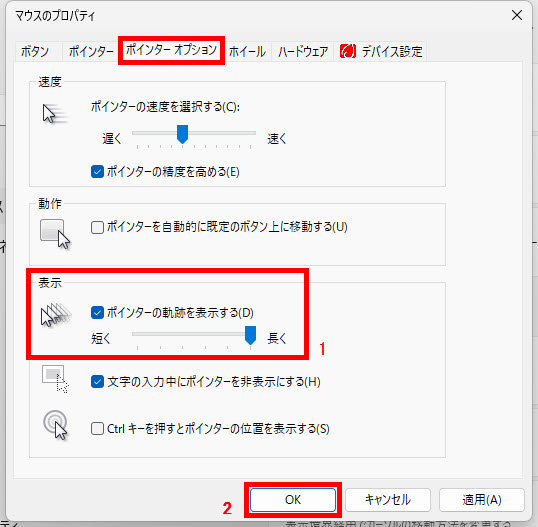Confirm with the OK button
Screen dimensions: 538x527
point(293,500)
